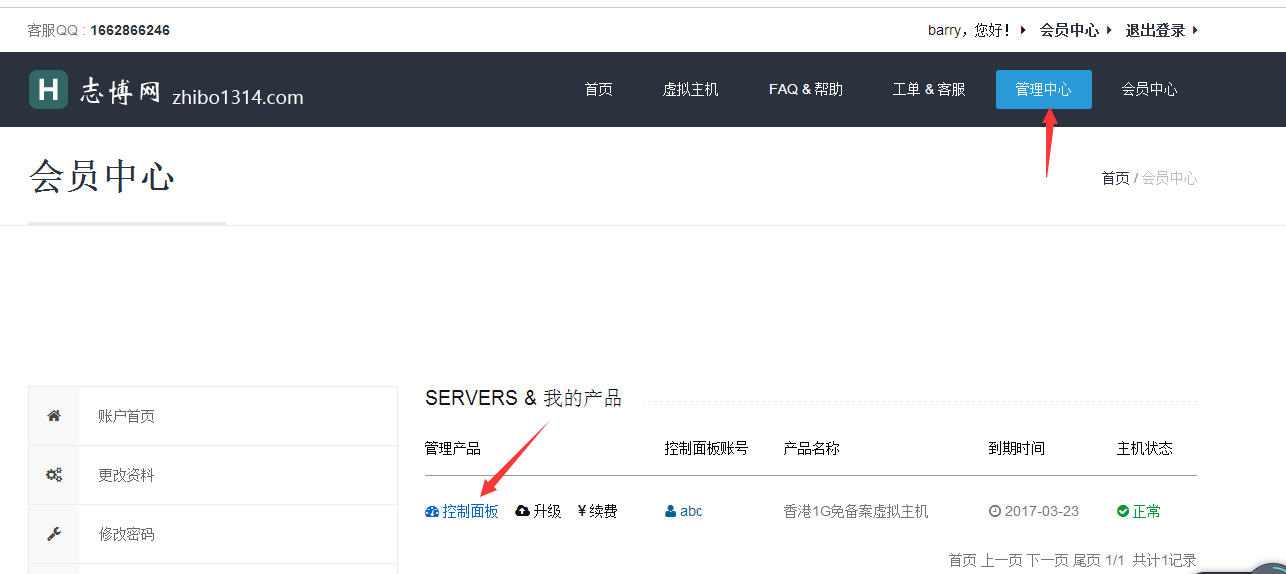Click the green check icon beside 正常
This screenshot has width=1286, height=574.
click(1123, 512)
